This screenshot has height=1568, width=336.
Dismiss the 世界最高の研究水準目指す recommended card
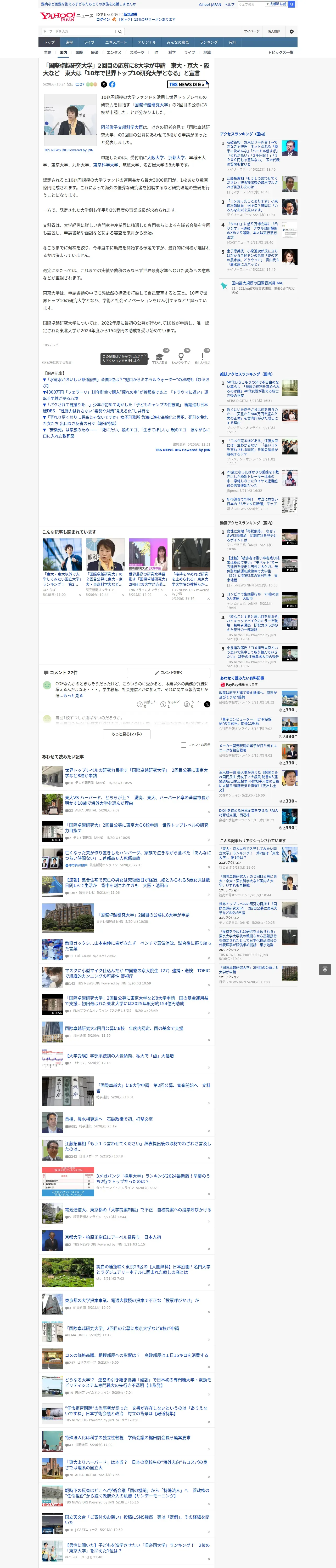[x=165, y=595]
